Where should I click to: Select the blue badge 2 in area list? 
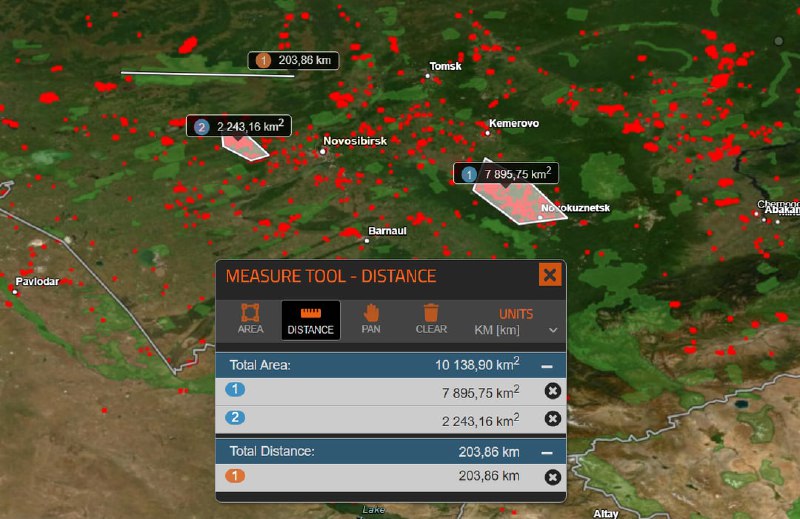tap(235, 417)
